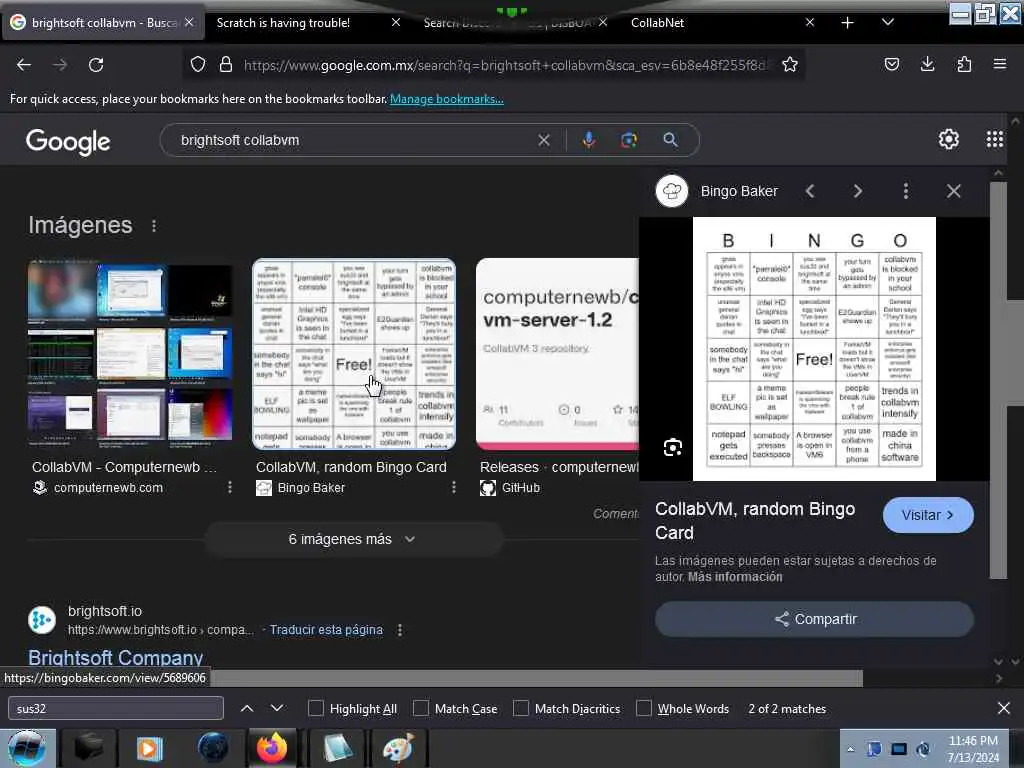Viewport: 1024px width, 768px height.
Task: Open the Firefox hamburger menu
Action: 1000,64
